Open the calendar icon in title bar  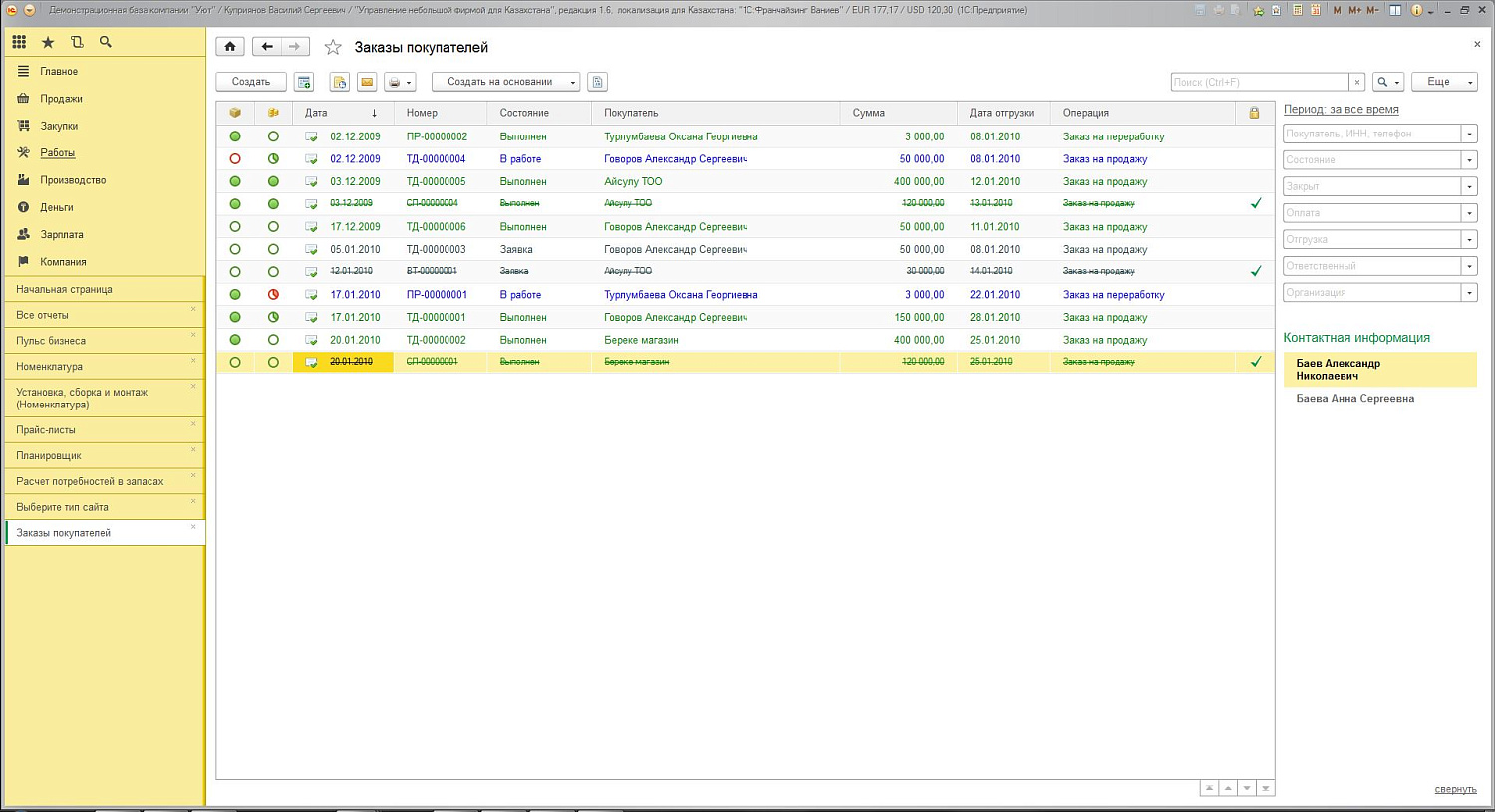coord(1316,10)
